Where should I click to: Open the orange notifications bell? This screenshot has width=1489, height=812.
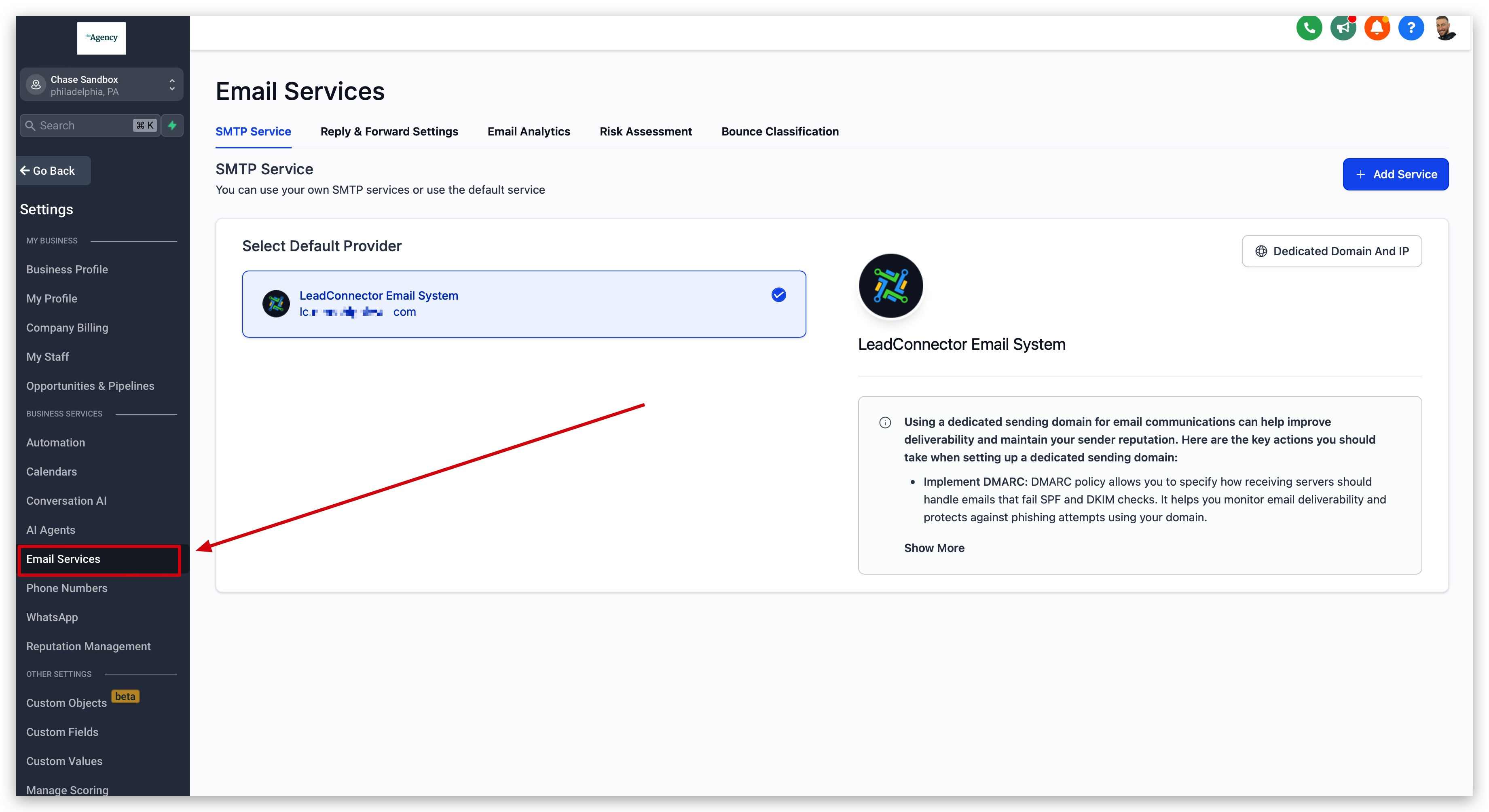click(x=1377, y=28)
